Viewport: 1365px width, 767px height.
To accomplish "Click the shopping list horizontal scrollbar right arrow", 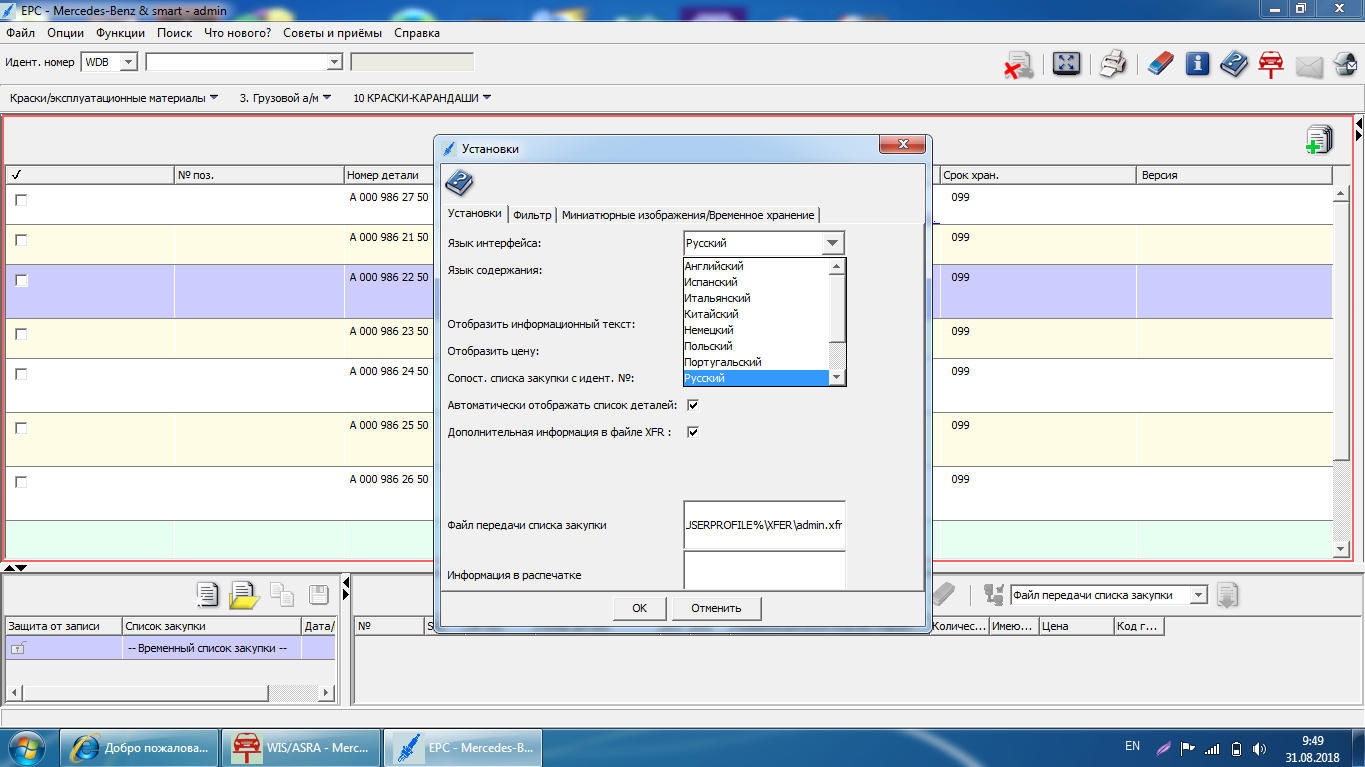I will tap(325, 693).
